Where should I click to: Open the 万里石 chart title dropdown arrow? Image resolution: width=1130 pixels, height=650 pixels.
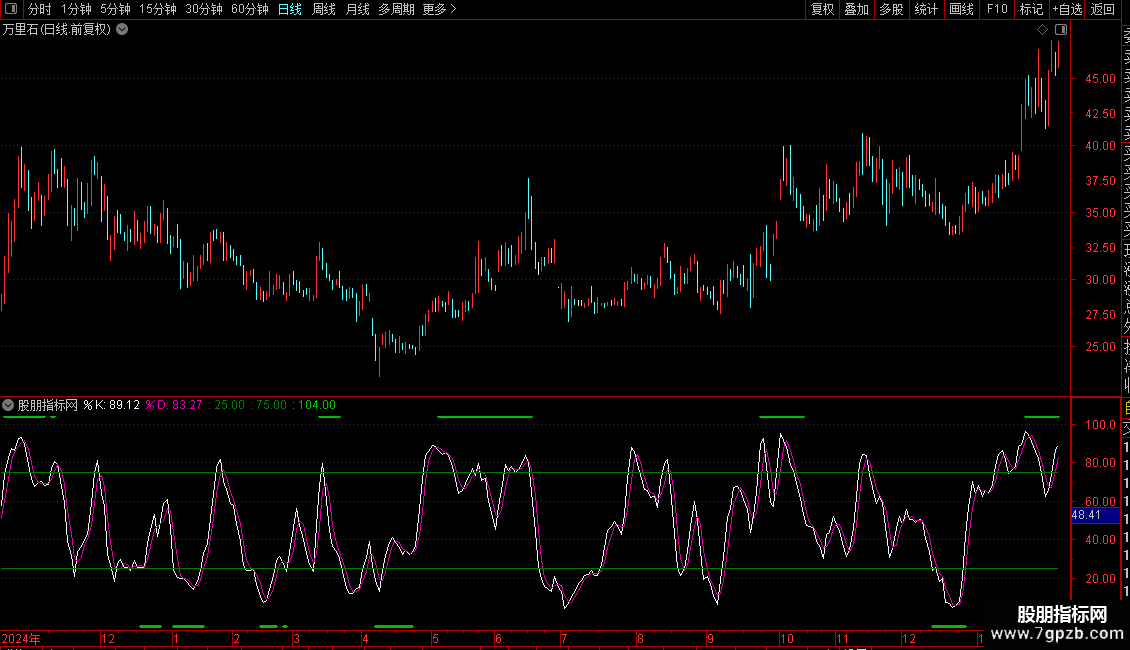point(123,30)
